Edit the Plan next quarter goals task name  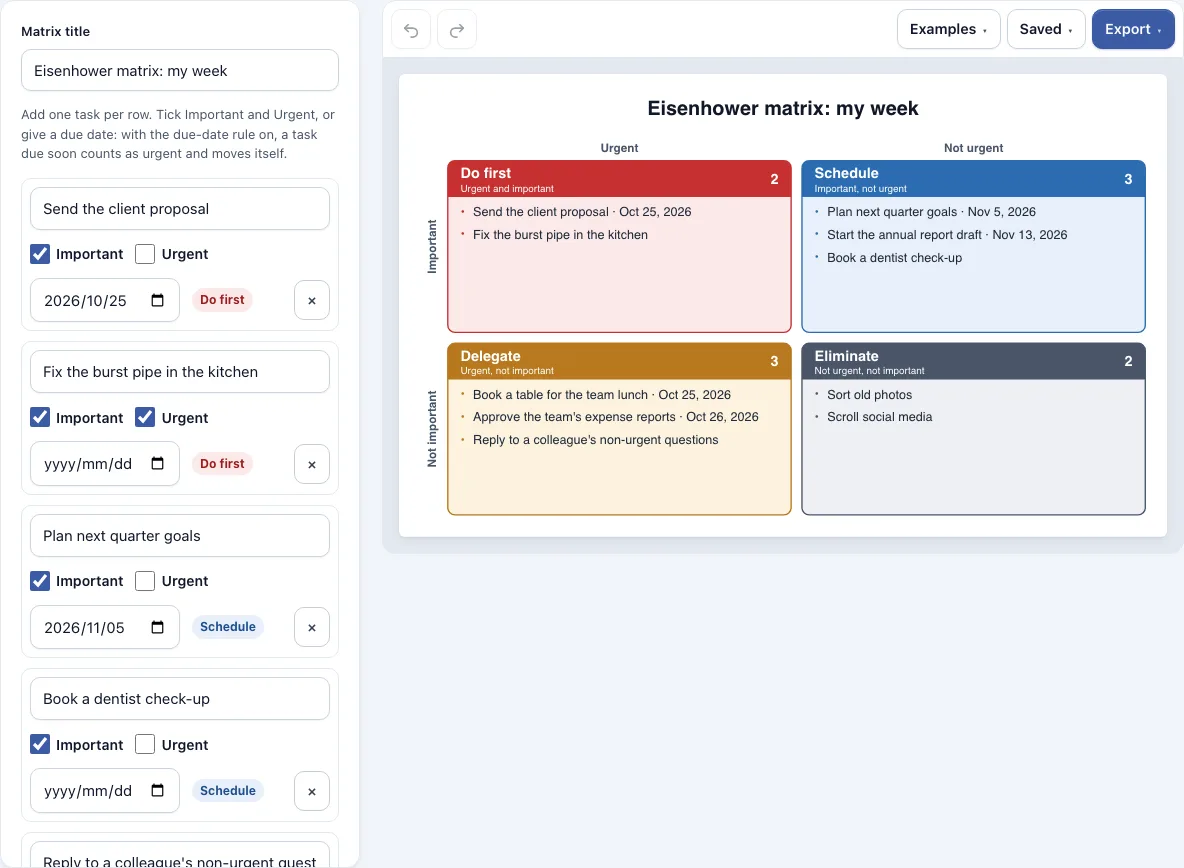[180, 536]
